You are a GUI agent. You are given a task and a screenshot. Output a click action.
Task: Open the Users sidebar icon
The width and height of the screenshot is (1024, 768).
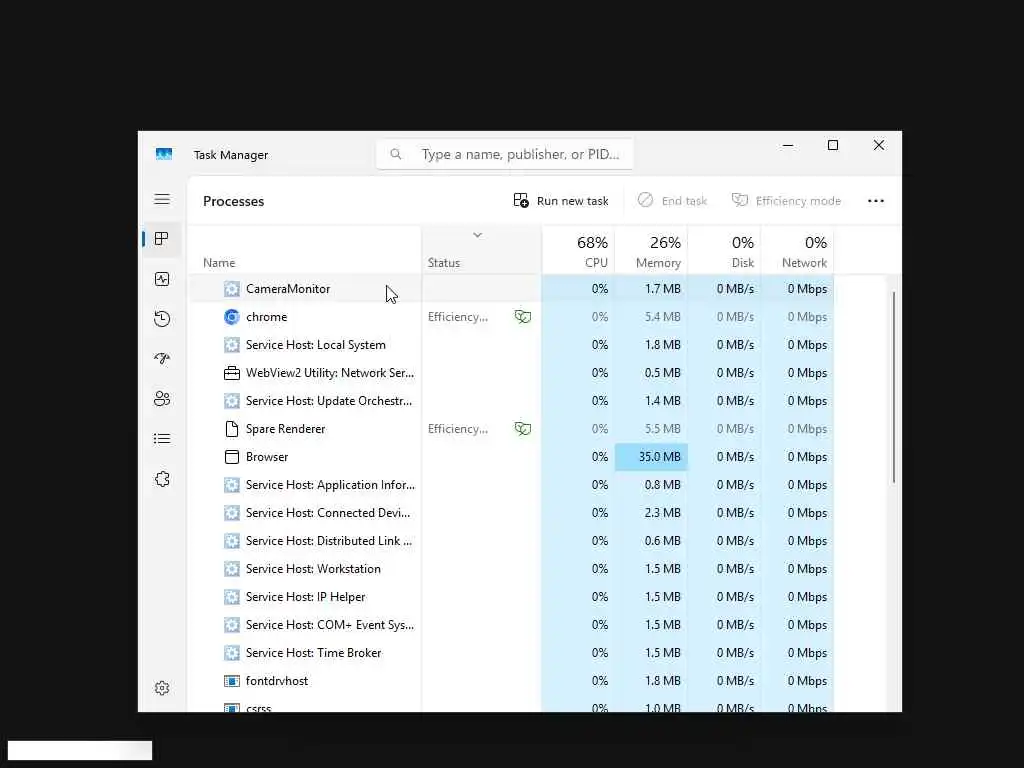coord(162,398)
